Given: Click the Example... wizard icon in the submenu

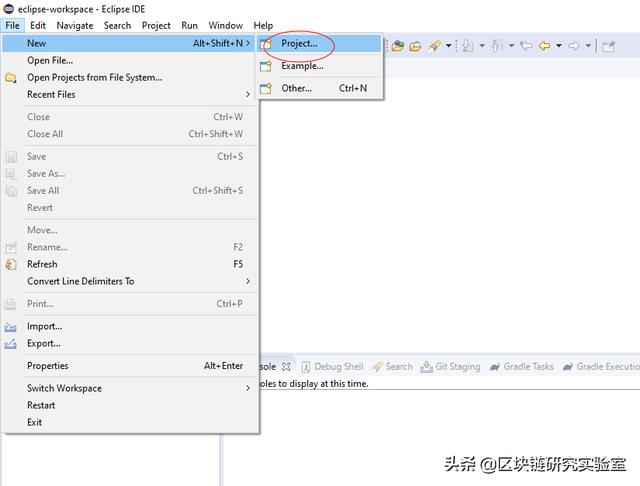Looking at the screenshot, I should pyautogui.click(x=266, y=66).
